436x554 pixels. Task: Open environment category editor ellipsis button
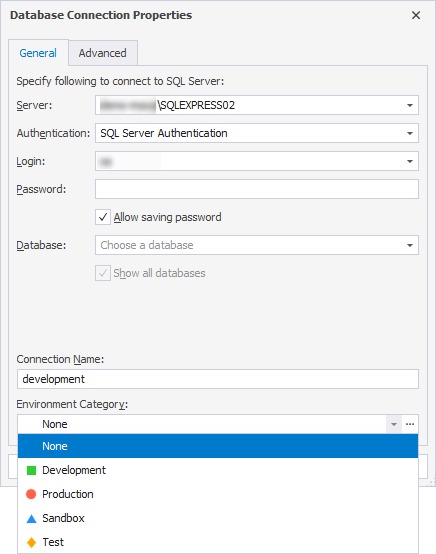(410, 424)
